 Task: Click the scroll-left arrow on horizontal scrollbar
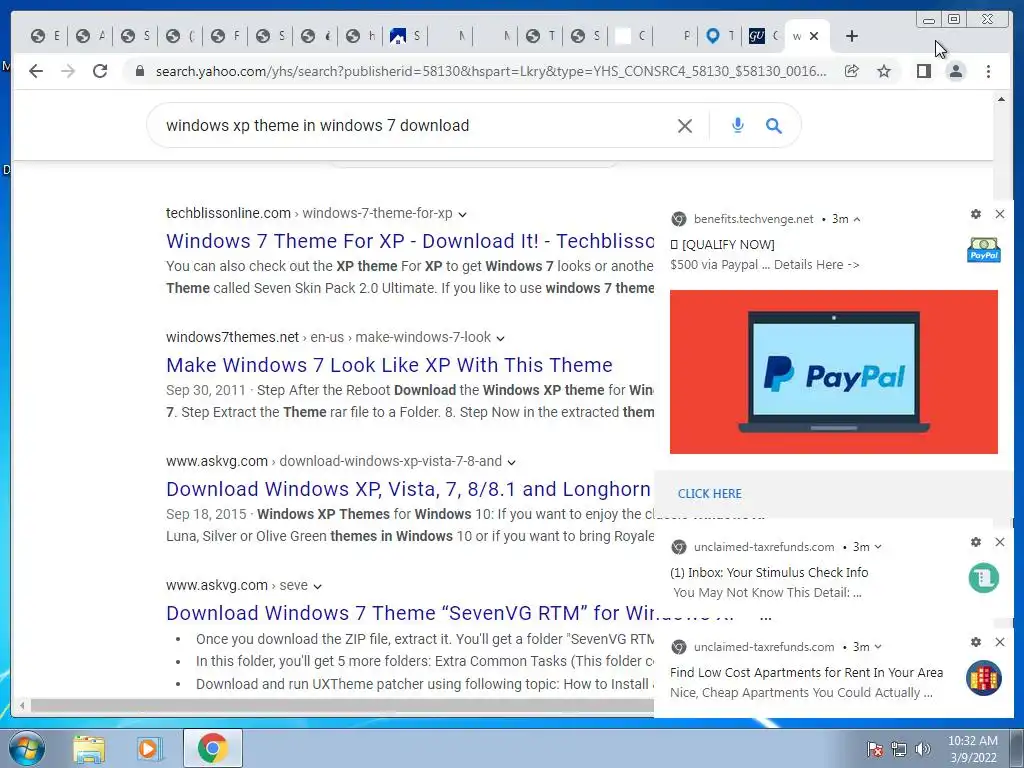click(22, 705)
